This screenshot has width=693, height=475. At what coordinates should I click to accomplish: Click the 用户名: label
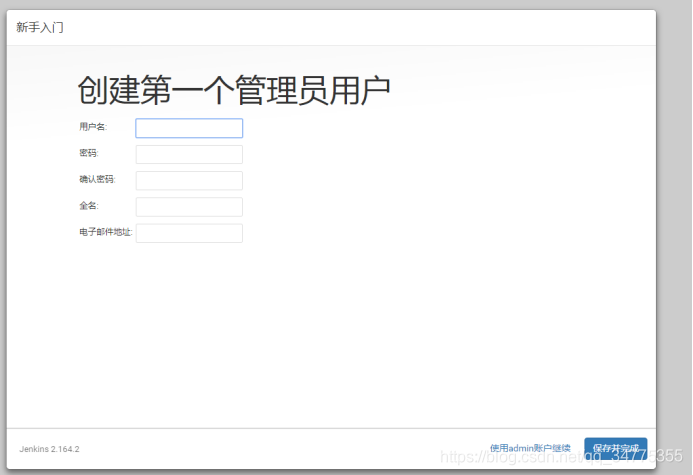(x=93, y=127)
